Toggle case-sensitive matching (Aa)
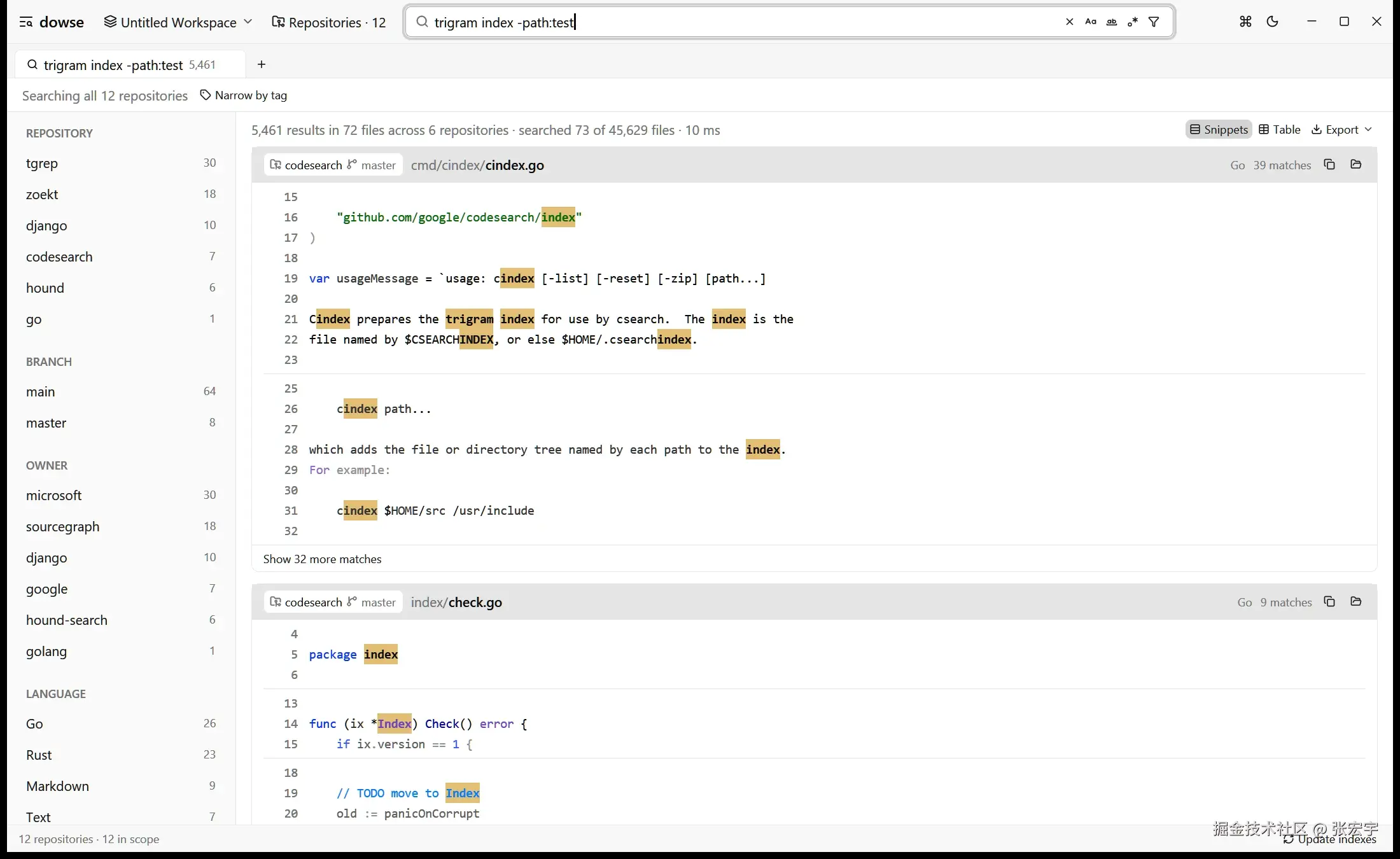Image resolution: width=1400 pixels, height=859 pixels. coord(1091,22)
